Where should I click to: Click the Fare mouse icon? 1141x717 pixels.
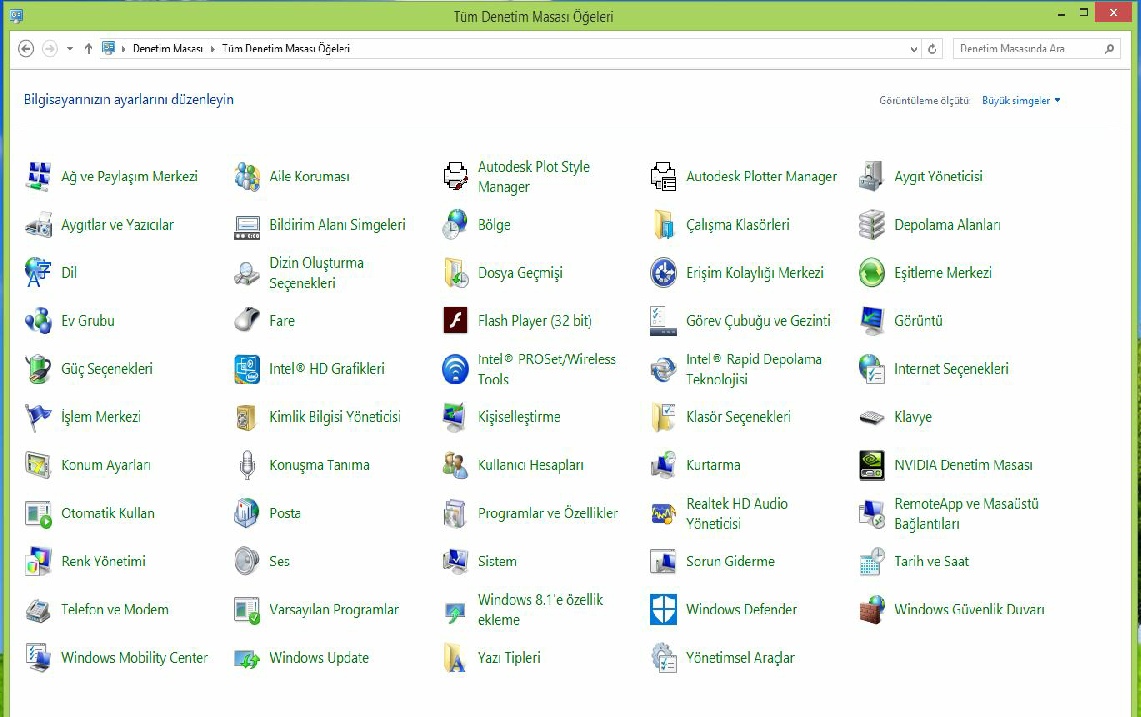[x=247, y=321]
